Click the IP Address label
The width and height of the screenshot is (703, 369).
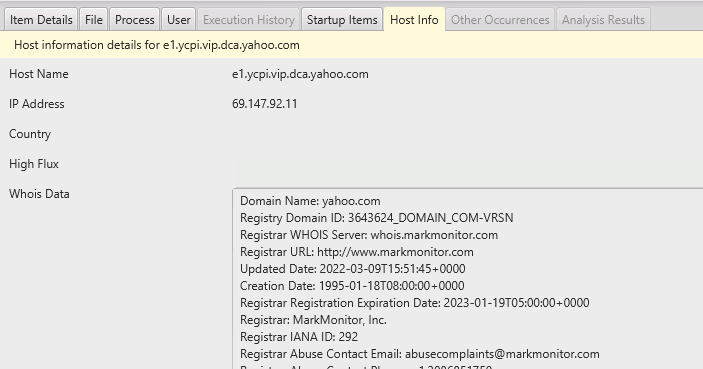tap(37, 104)
